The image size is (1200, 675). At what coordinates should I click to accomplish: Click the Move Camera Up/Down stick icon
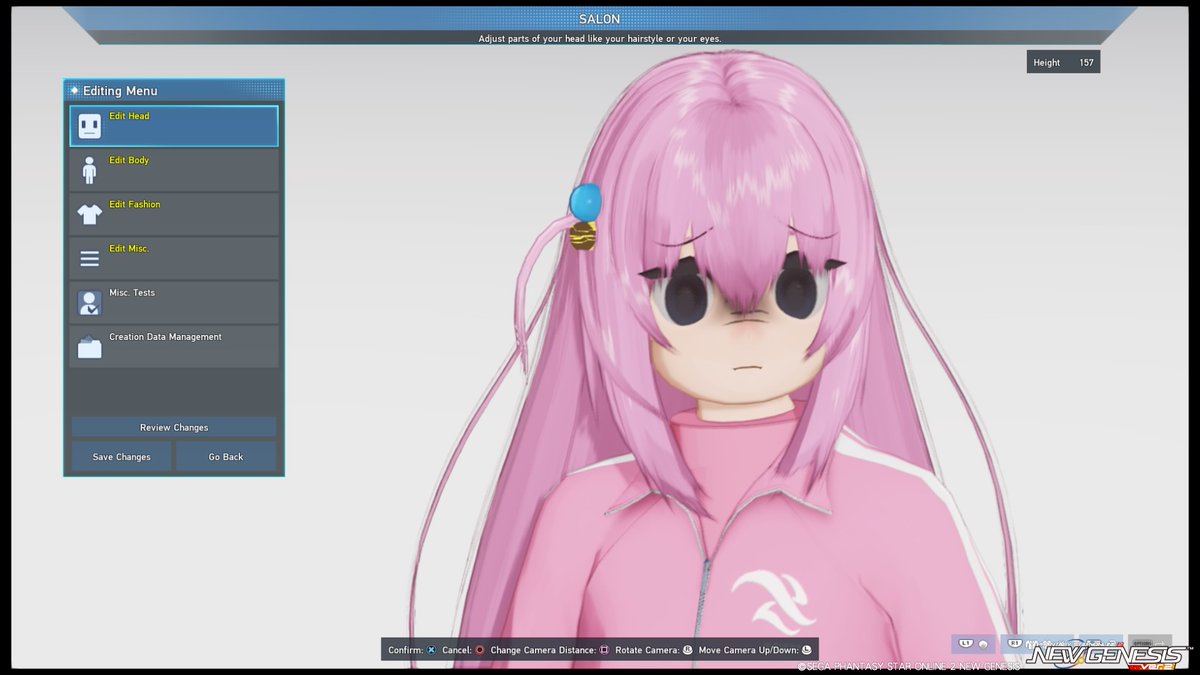pos(805,650)
